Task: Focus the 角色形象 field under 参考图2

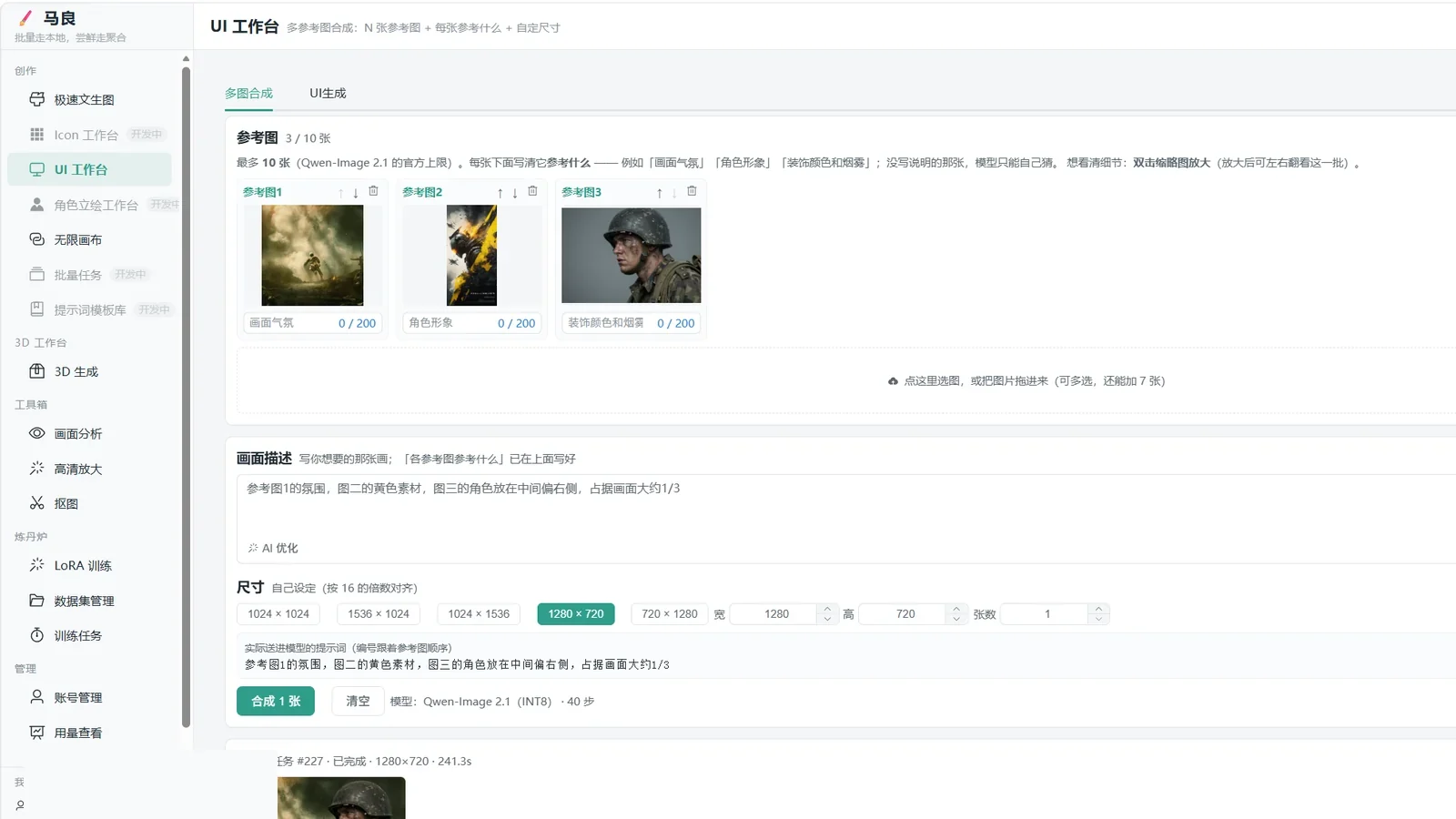Action: (471, 323)
